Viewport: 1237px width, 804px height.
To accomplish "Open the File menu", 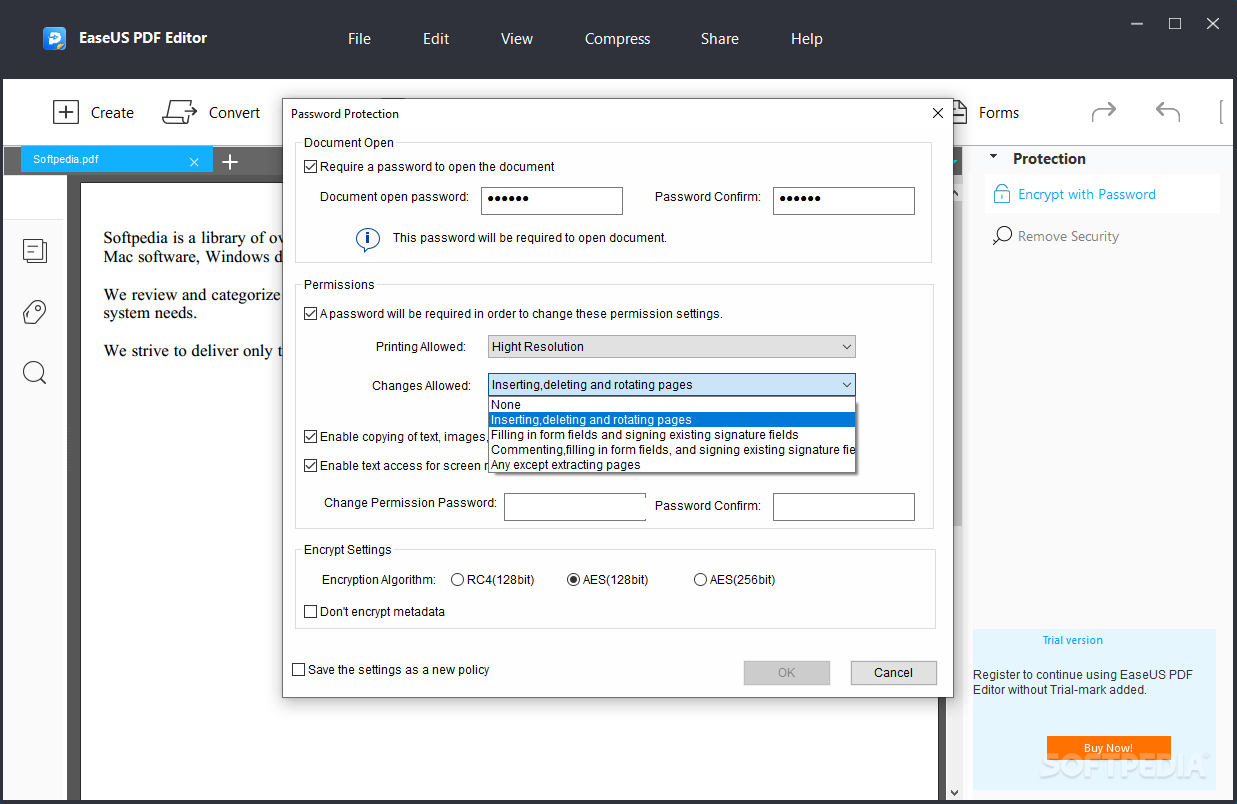I will pyautogui.click(x=359, y=39).
